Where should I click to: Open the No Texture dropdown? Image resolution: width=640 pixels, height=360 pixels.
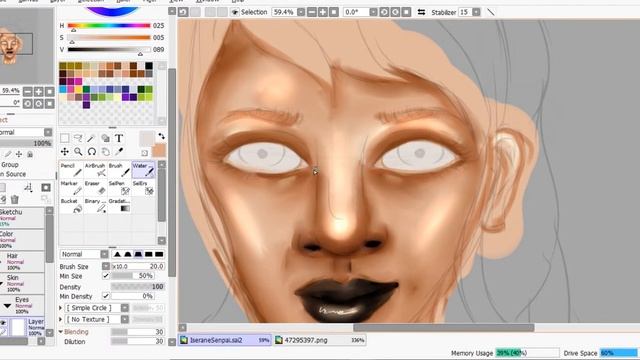click(125, 319)
